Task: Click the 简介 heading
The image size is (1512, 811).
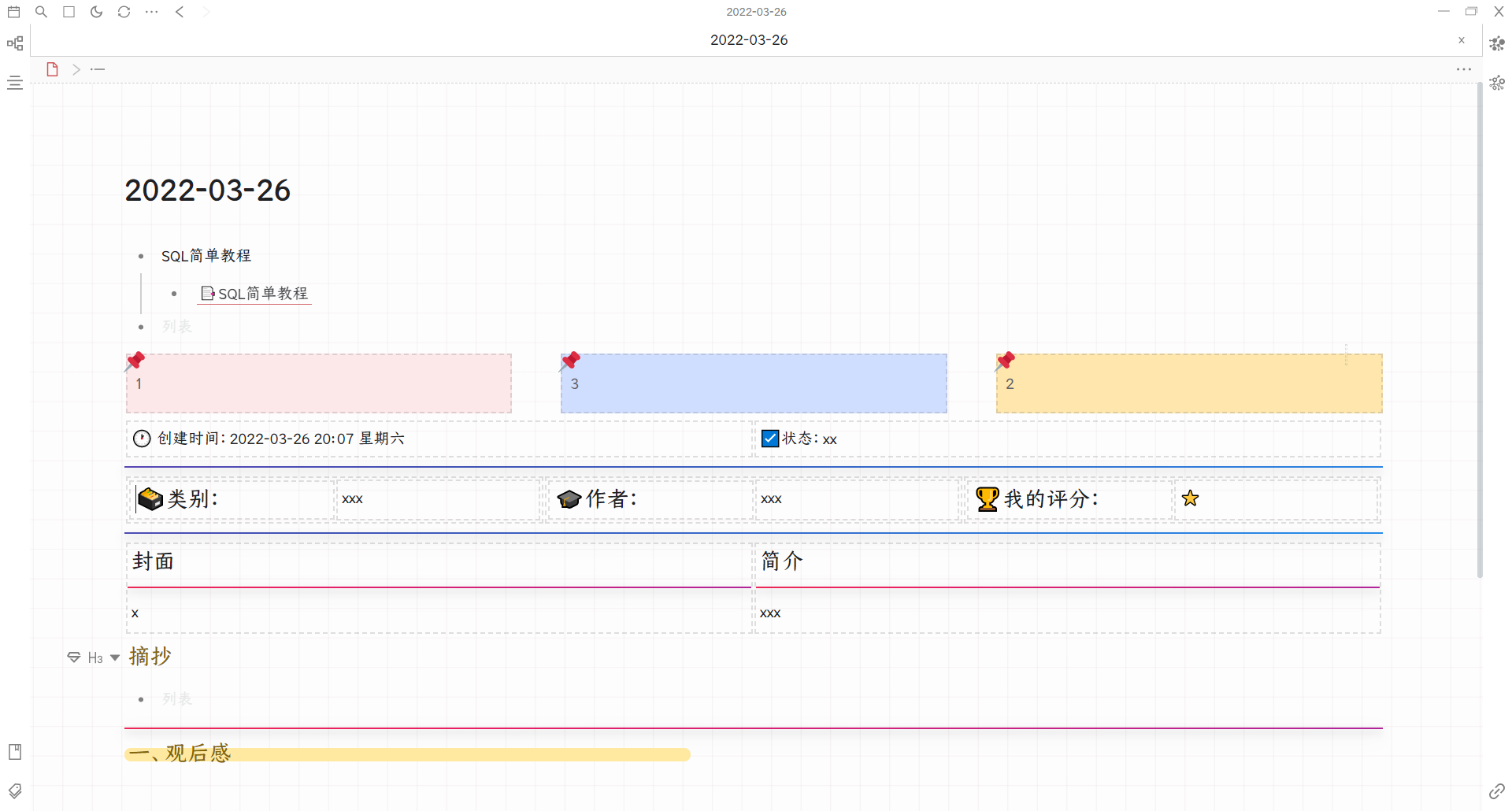Action: point(782,561)
